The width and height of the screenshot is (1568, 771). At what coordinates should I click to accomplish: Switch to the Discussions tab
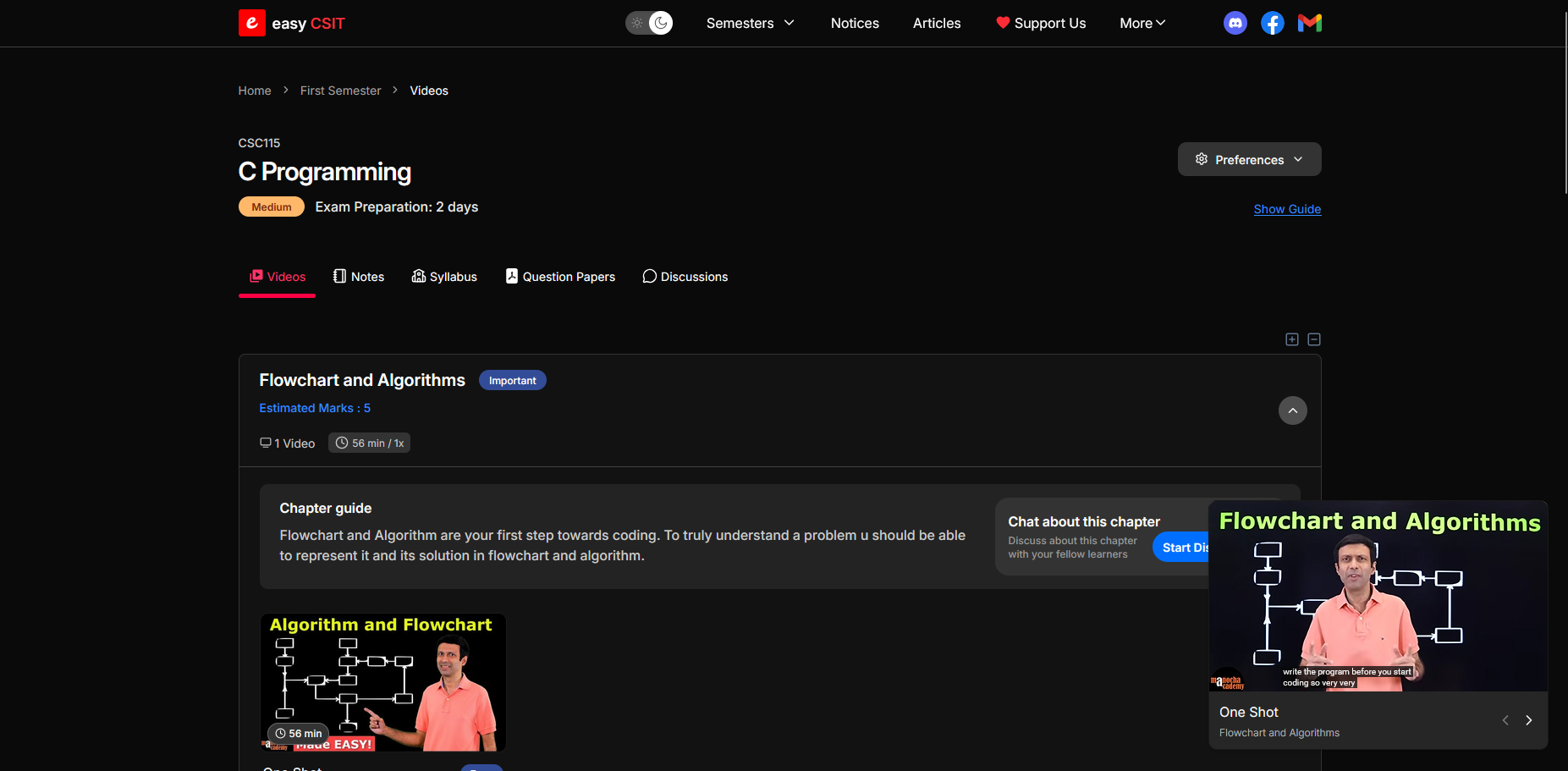[685, 277]
